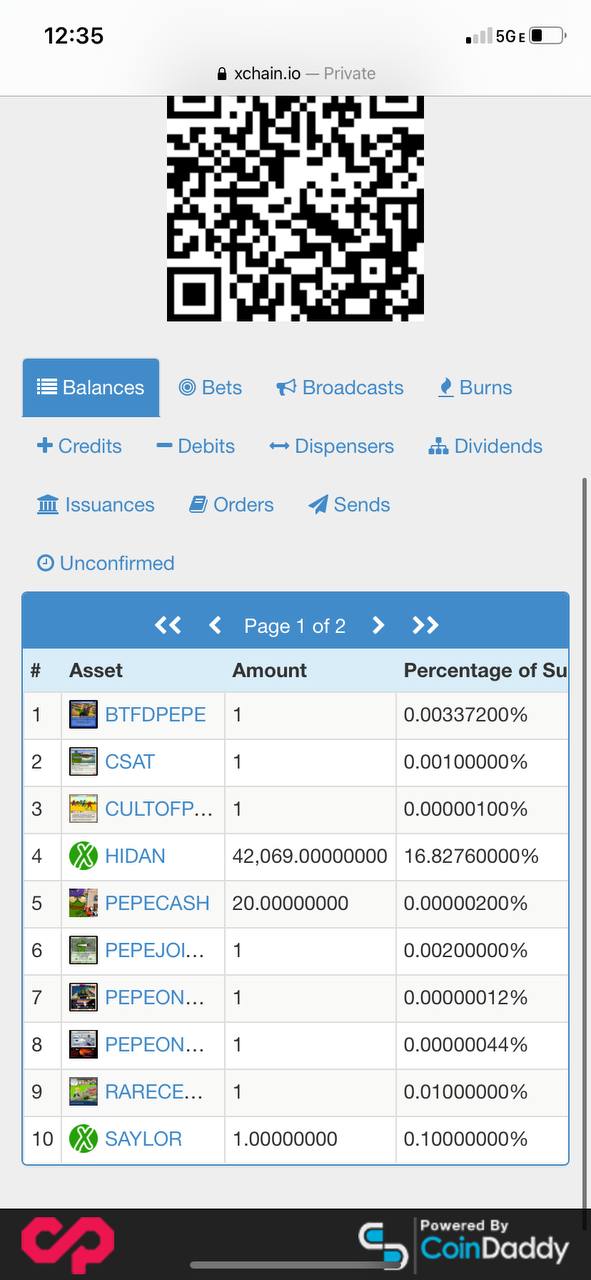Jump to first page double-arrow
Image resolution: width=591 pixels, height=1280 pixels.
168,625
